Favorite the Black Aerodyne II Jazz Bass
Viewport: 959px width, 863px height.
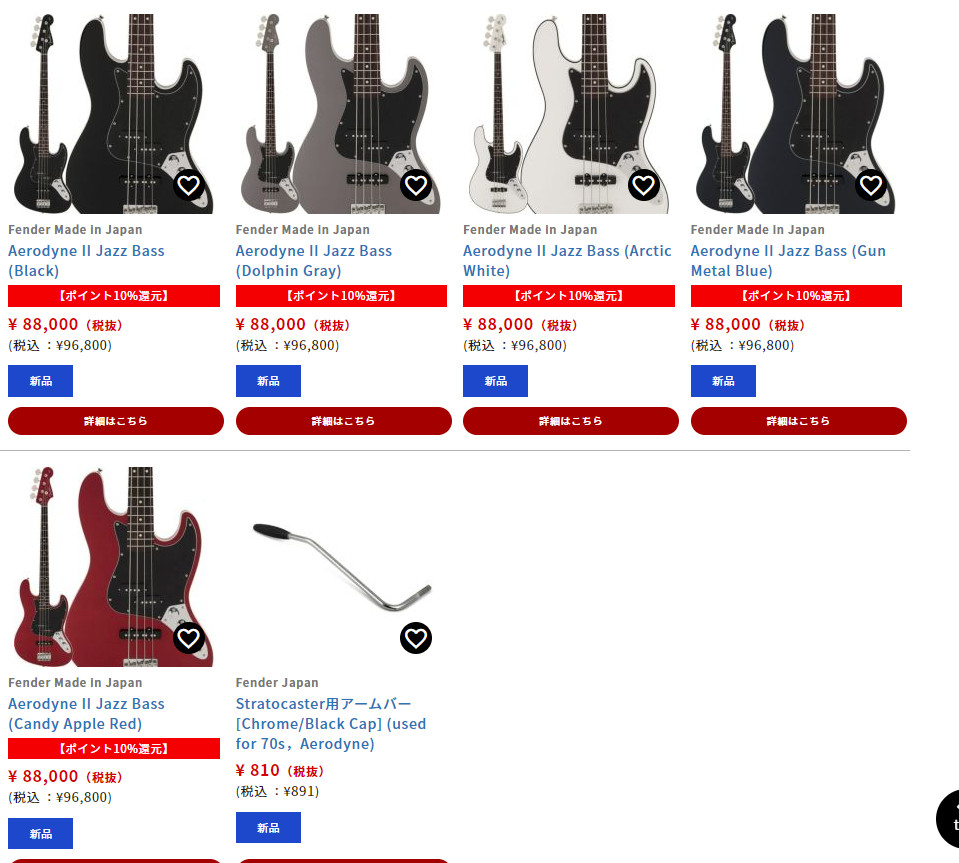188,185
